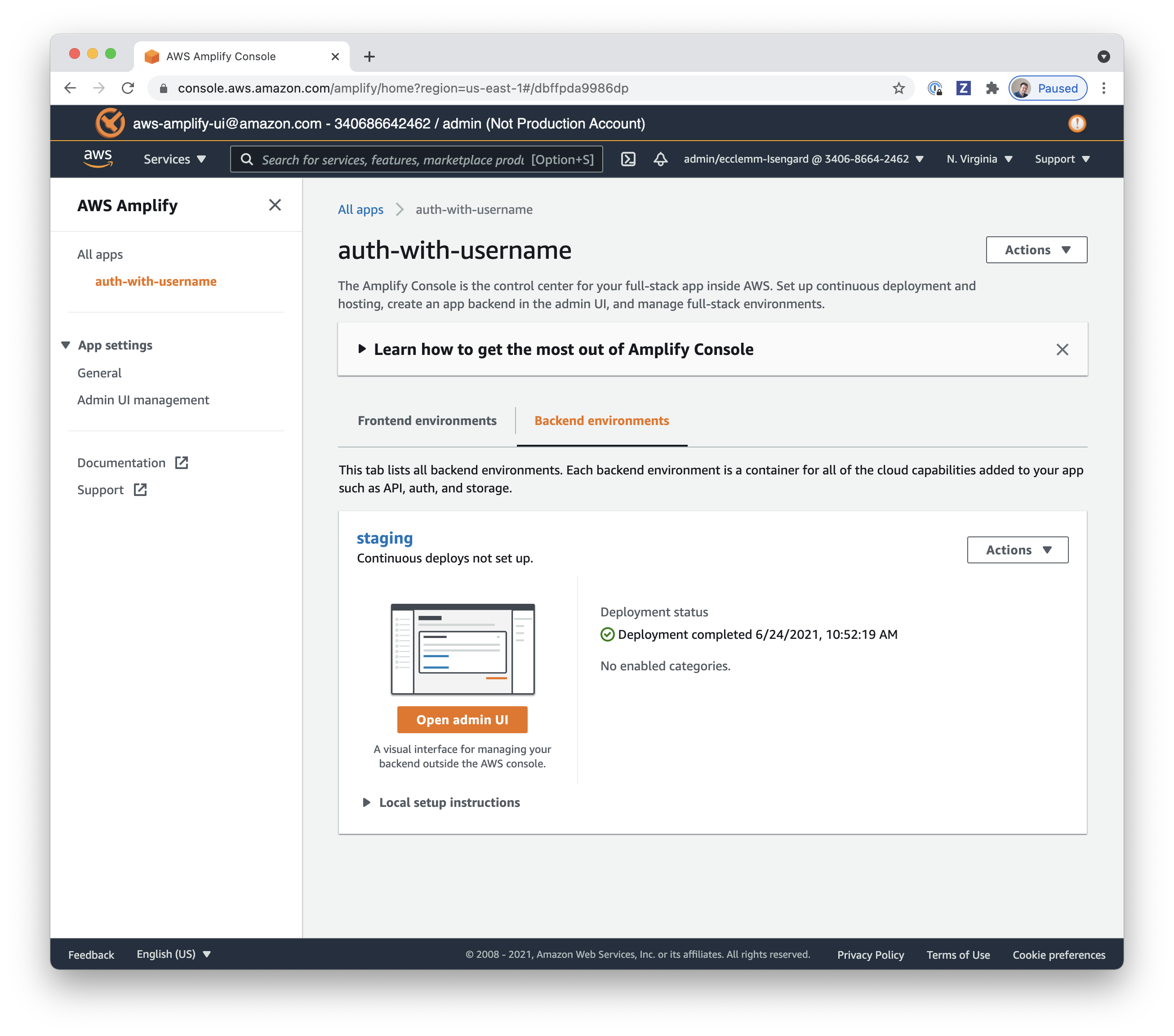Click the orange warning alert icon
The image size is (1174, 1036).
pos(1077,124)
